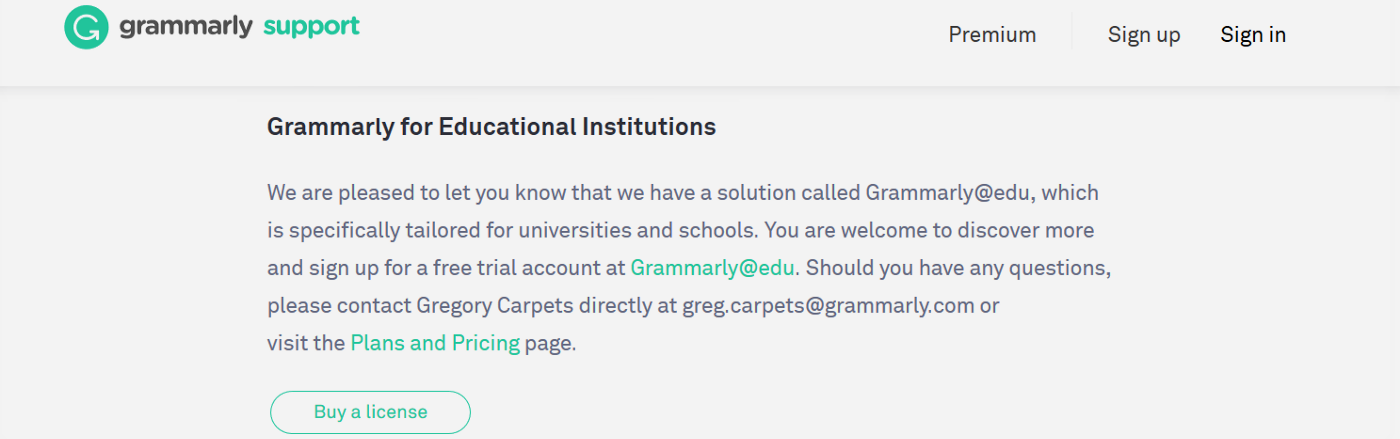
Task: Click the Buy a license button
Action: point(370,412)
